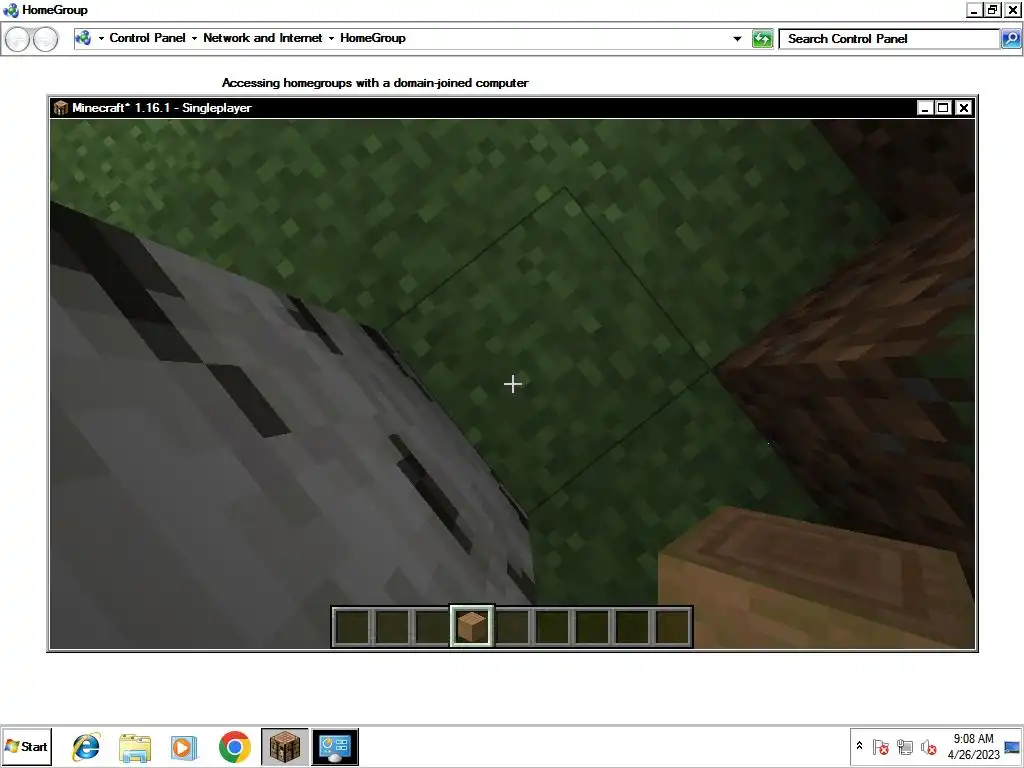Viewport: 1024px width, 768px height.
Task: Open File Explorer folder icon in taskbar
Action: point(135,747)
